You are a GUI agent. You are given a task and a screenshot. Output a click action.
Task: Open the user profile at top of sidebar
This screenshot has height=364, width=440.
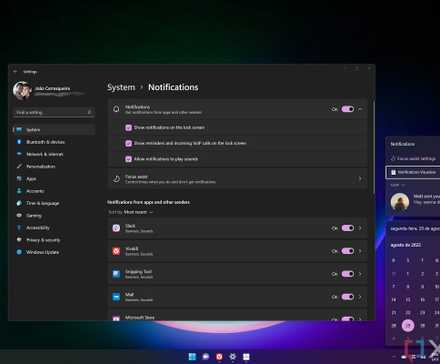coord(48,90)
